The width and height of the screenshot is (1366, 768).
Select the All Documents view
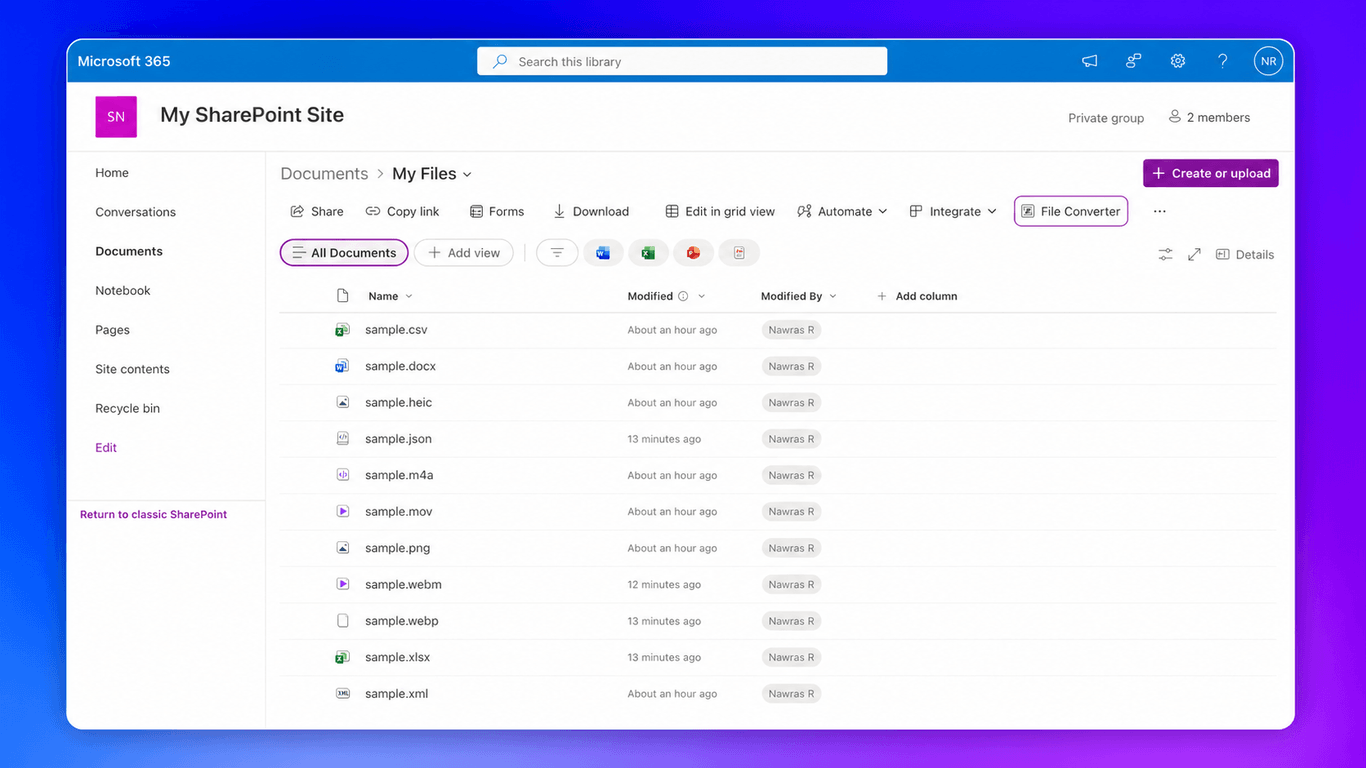coord(344,253)
